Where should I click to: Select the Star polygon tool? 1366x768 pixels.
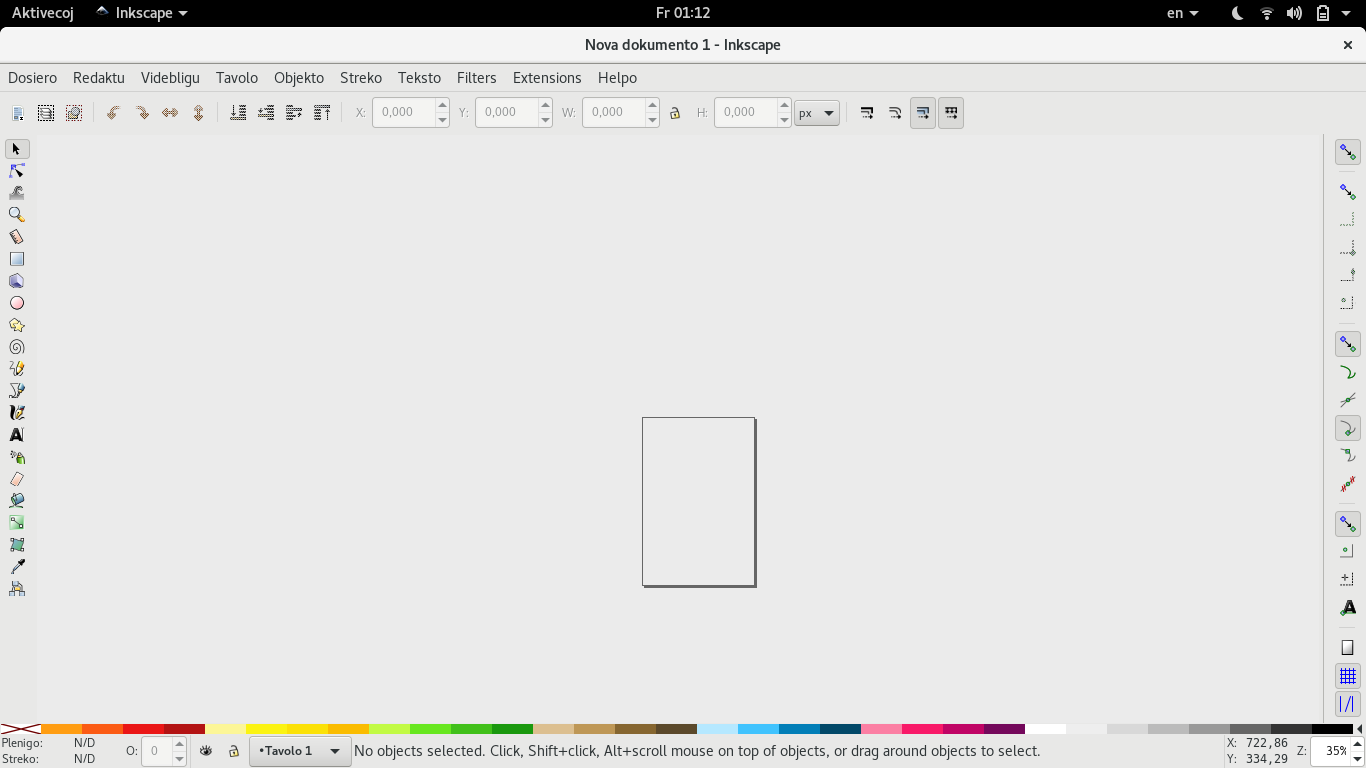[16, 325]
